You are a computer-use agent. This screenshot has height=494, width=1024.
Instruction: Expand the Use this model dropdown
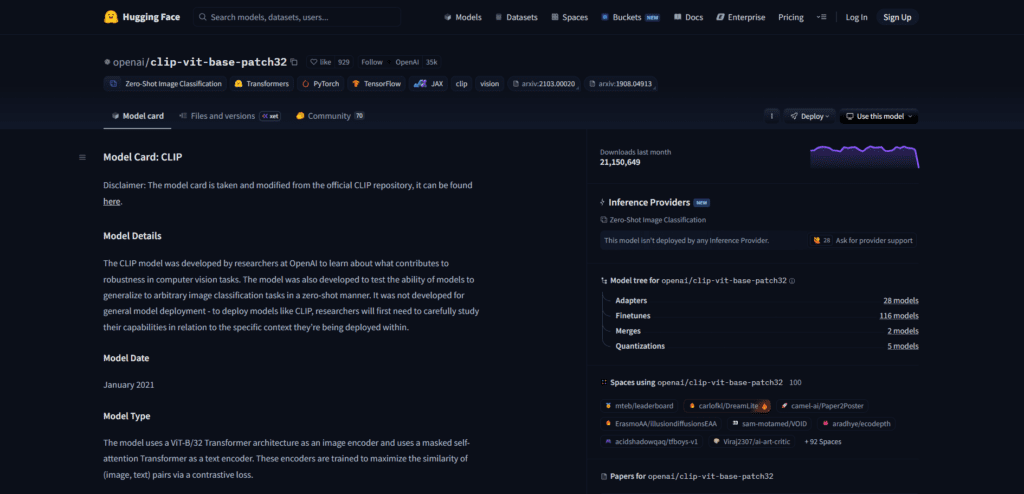(879, 116)
